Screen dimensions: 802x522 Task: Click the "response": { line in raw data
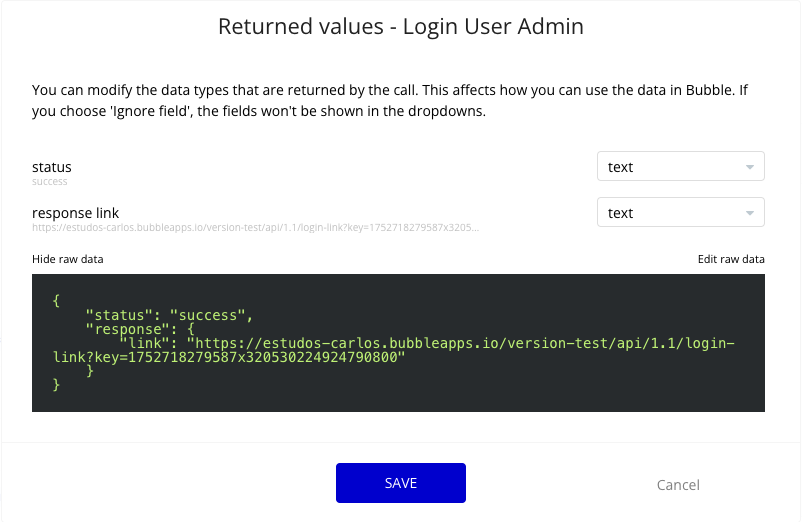coord(141,329)
